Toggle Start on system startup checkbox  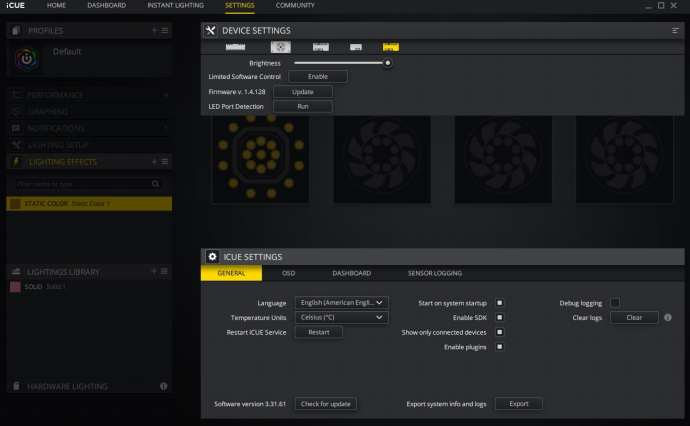coord(499,303)
